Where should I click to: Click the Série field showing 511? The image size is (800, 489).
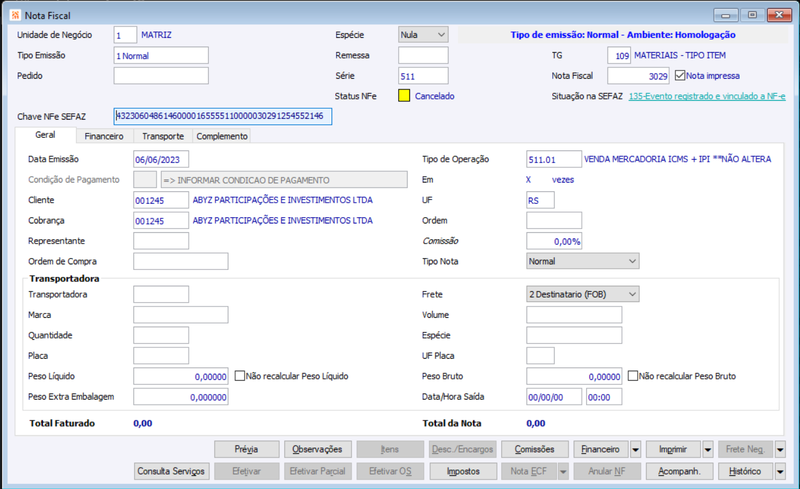click(x=423, y=76)
